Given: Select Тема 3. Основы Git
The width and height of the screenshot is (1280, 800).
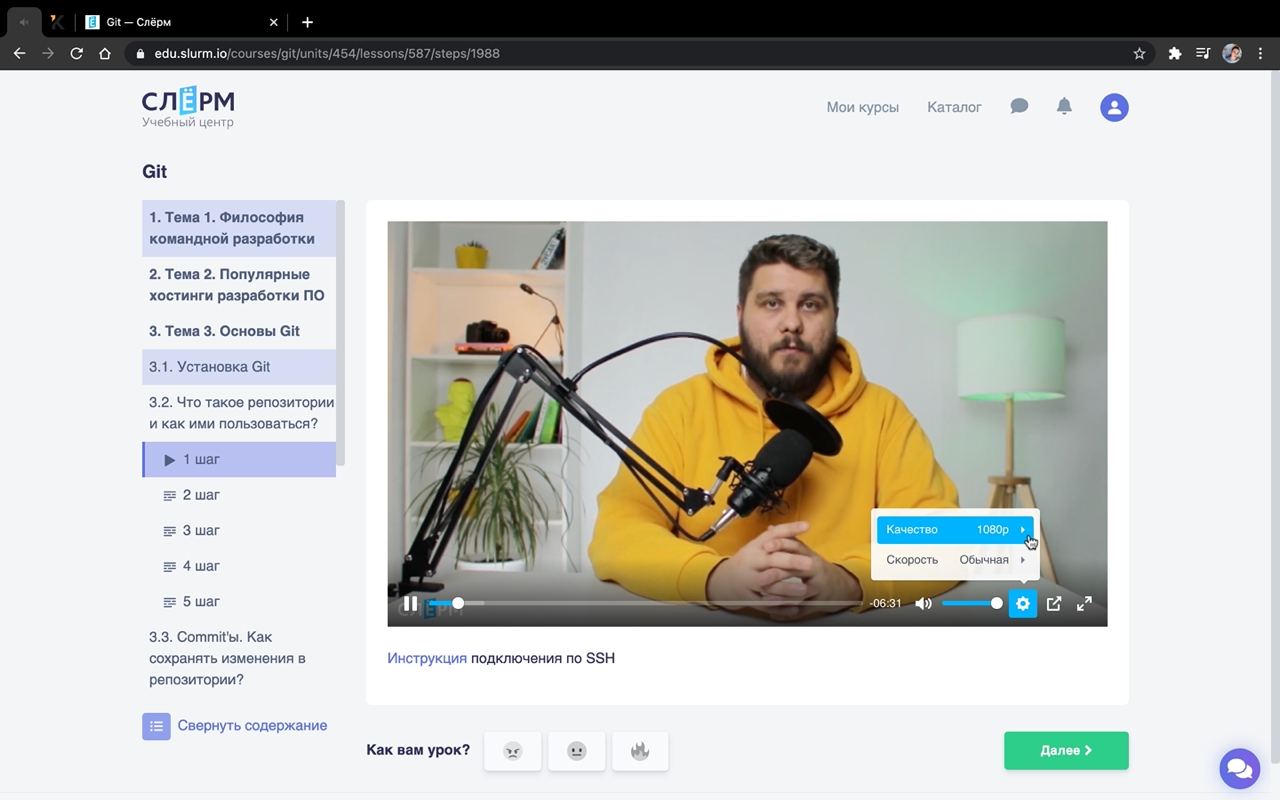Looking at the screenshot, I should pos(239,331).
